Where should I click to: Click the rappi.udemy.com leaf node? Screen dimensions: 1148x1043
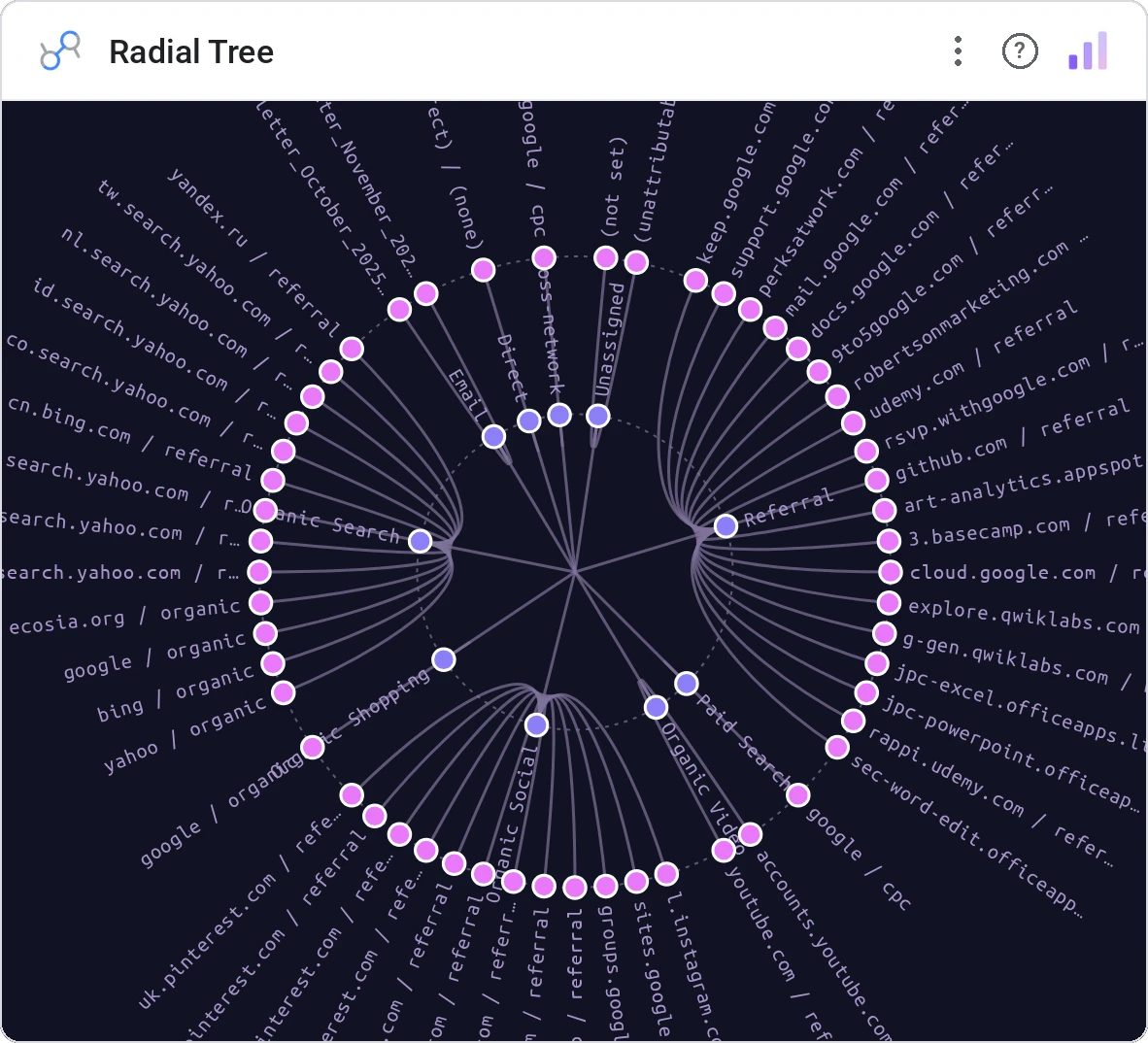tap(852, 721)
